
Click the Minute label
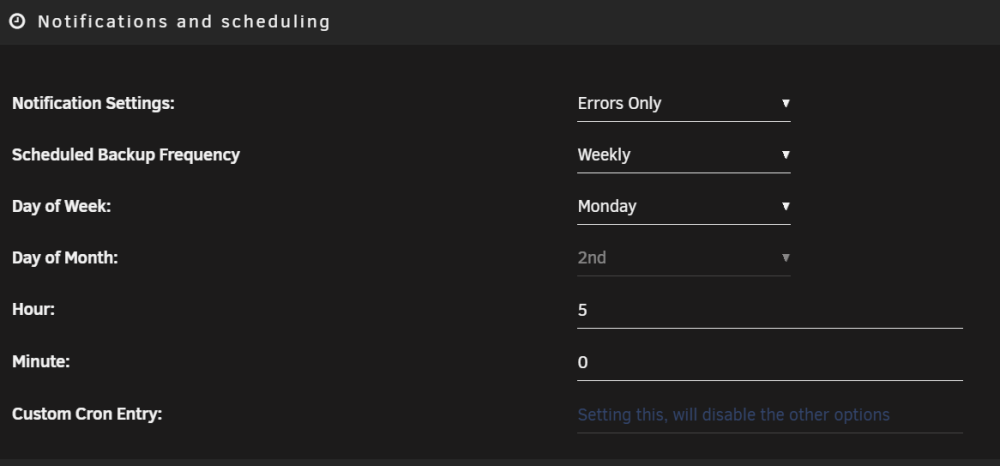[41, 361]
